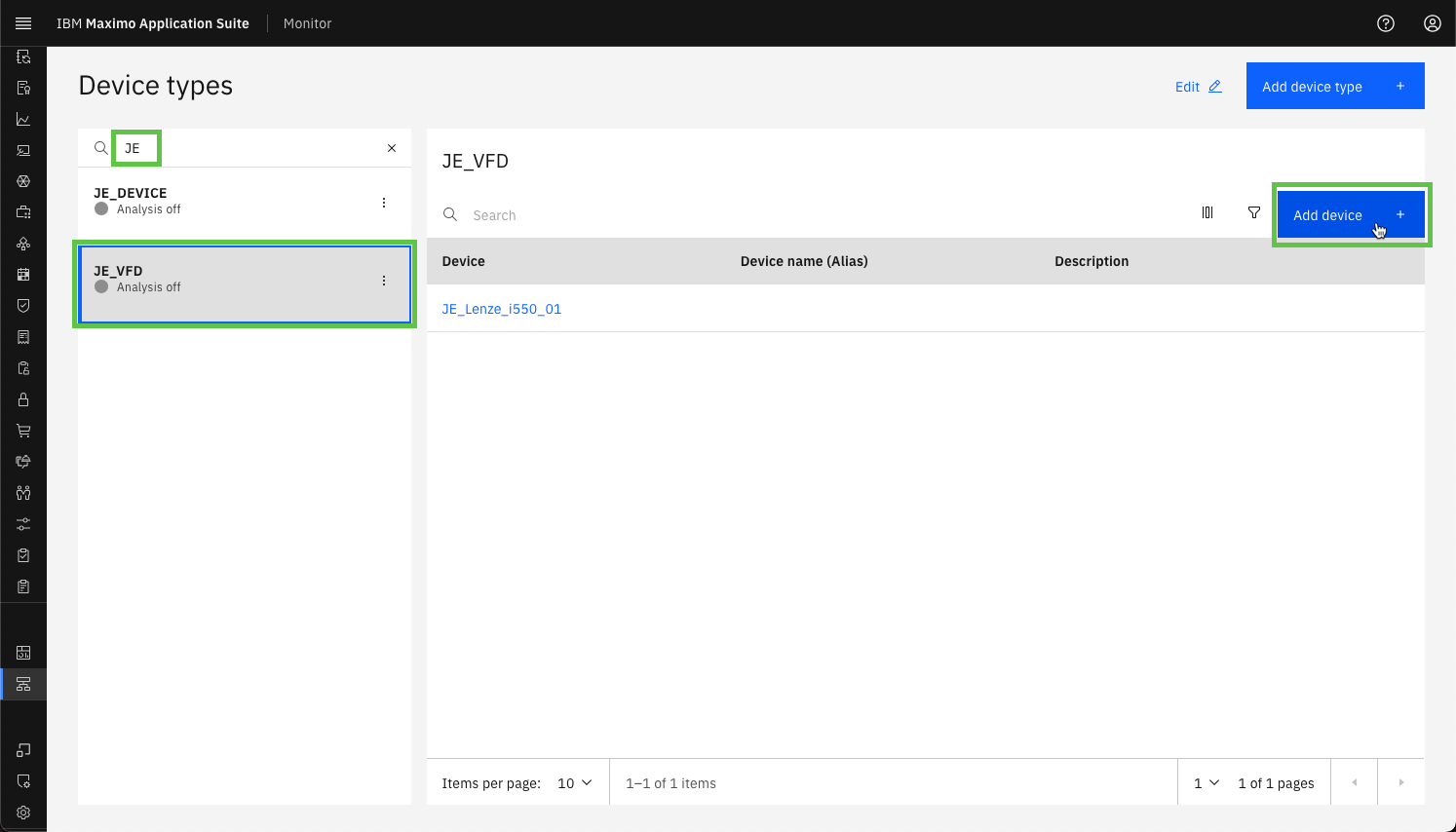Image resolution: width=1456 pixels, height=832 pixels.
Task: Click the clipboard checkmark sidebar icon
Action: click(x=23, y=555)
